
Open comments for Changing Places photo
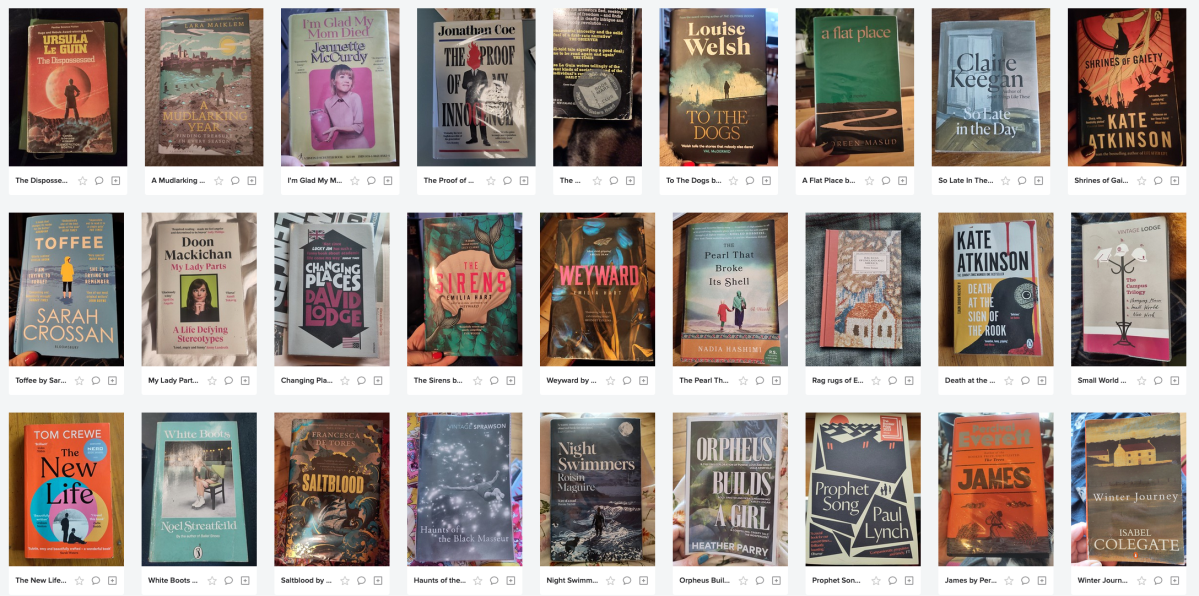tap(361, 380)
